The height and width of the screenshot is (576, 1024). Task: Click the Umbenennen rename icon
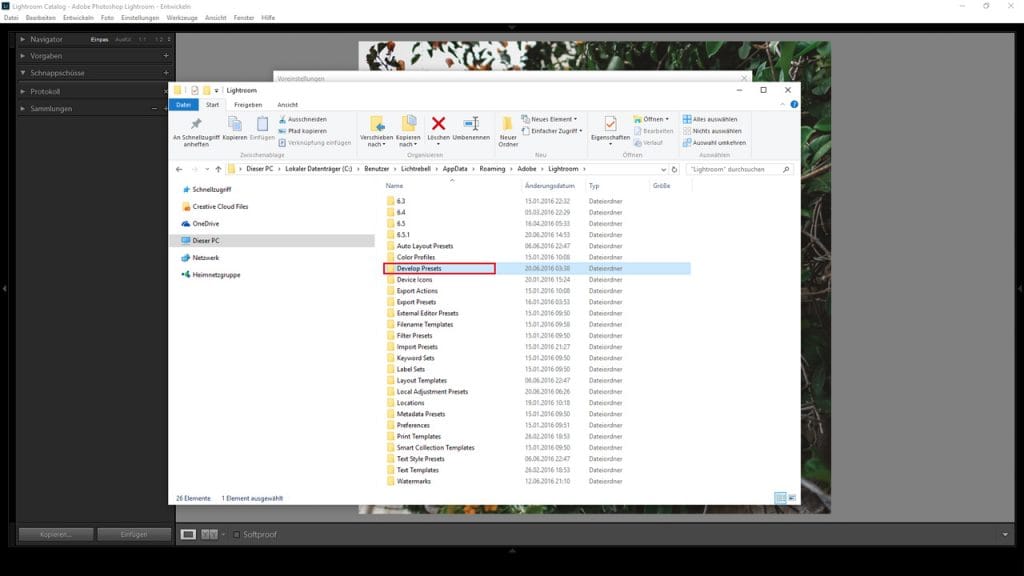(471, 128)
